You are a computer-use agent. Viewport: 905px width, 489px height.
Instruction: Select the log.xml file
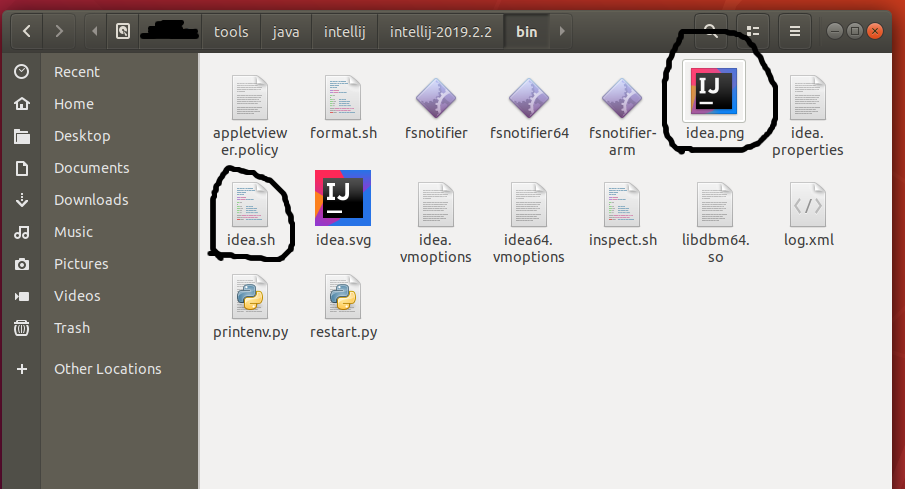(808, 215)
